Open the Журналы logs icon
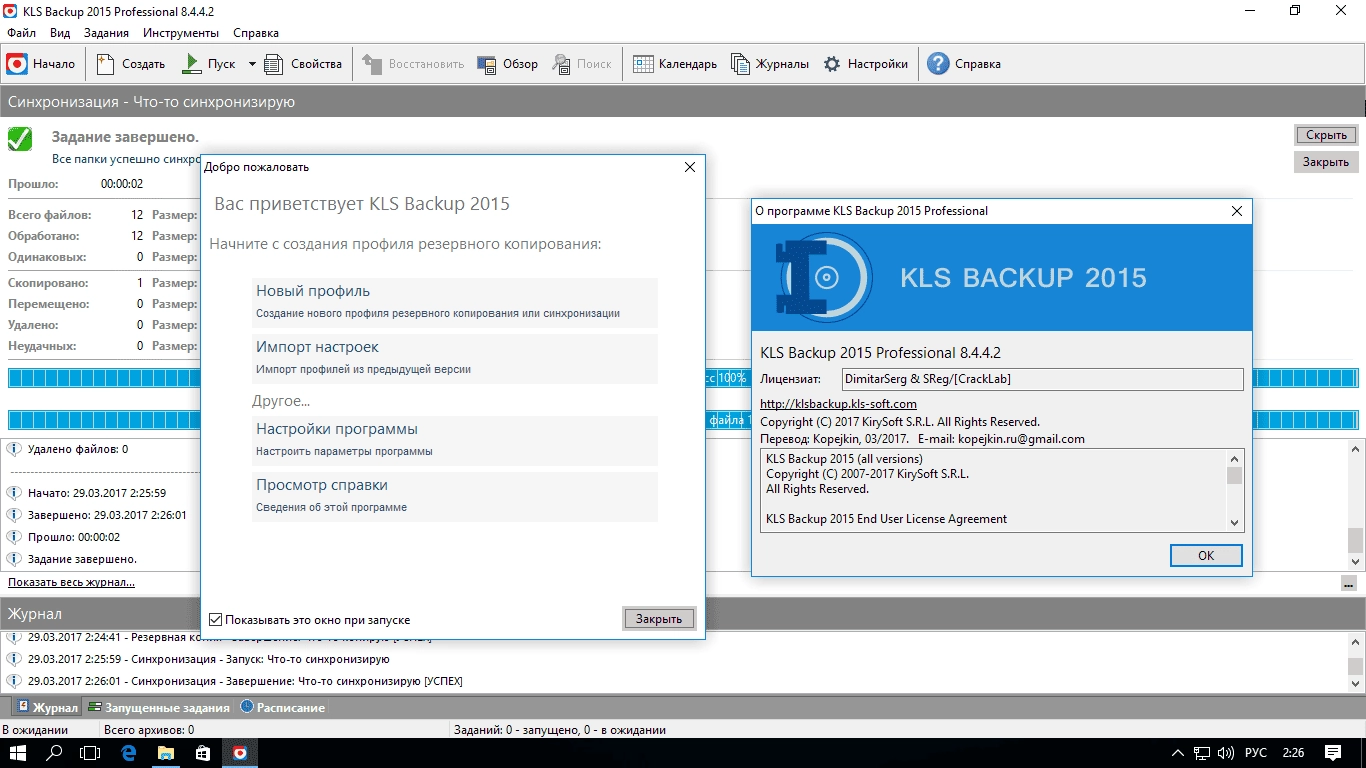Viewport: 1366px width, 768px height. coord(740,64)
